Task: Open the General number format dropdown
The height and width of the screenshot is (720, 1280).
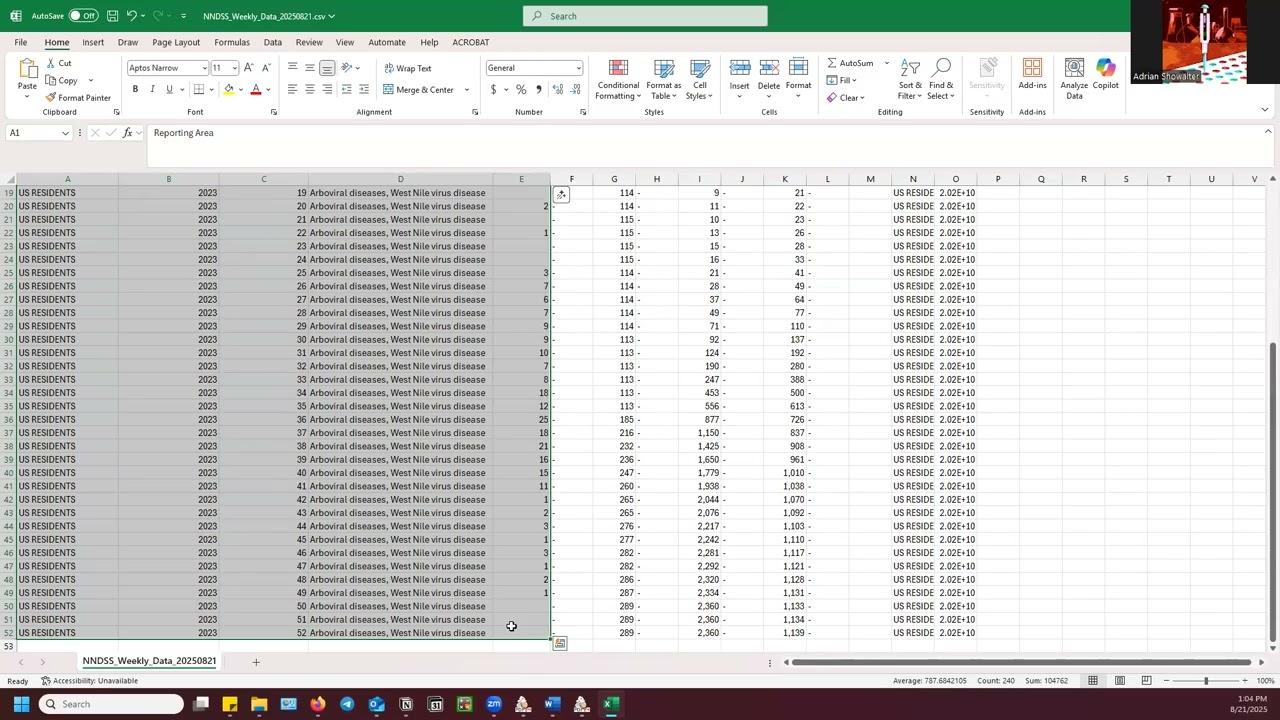Action: [578, 68]
